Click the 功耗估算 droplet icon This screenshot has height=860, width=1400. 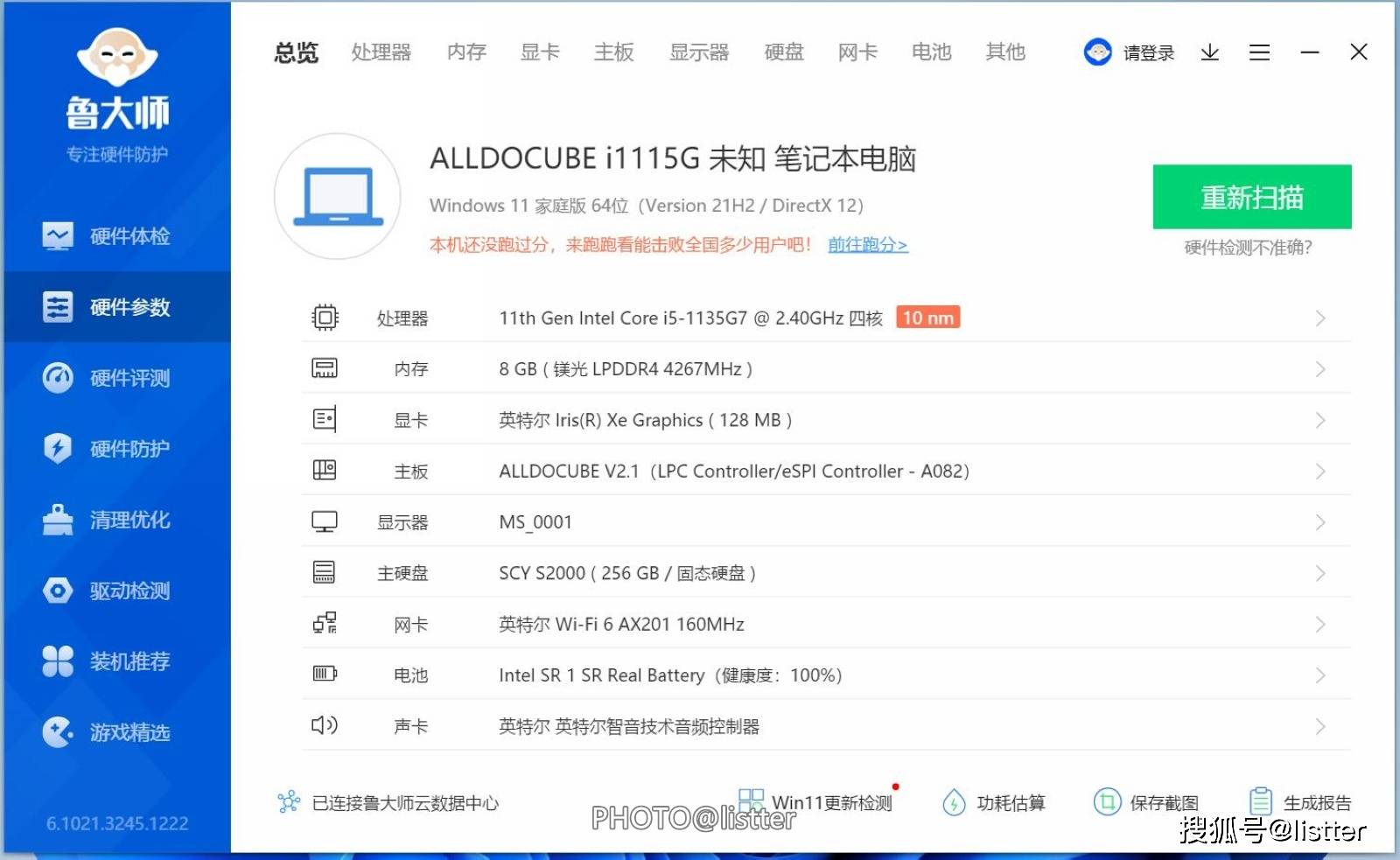pos(954,802)
